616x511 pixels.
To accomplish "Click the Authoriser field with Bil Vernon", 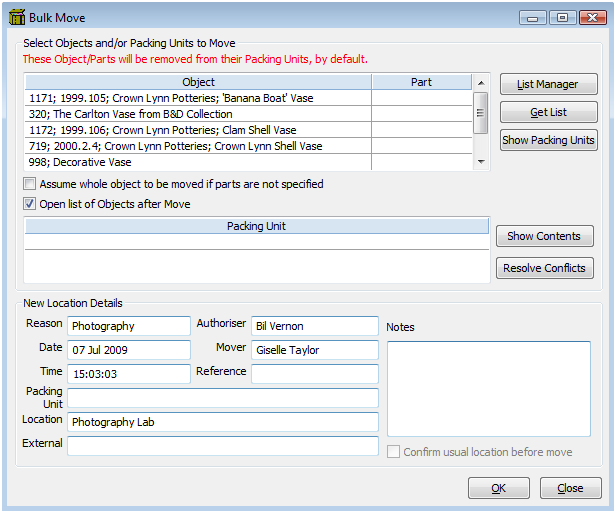I will [315, 326].
